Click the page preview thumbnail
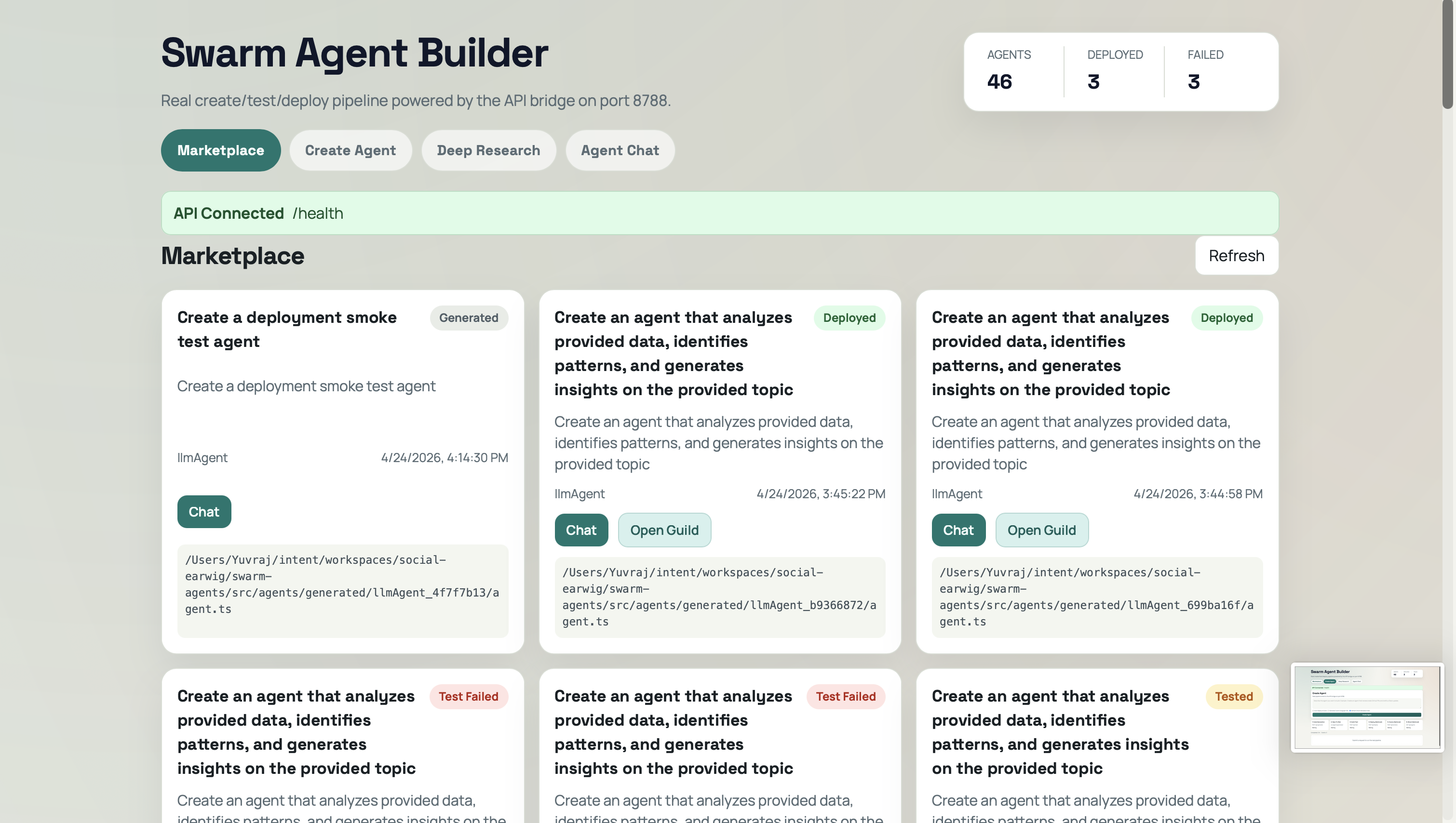The width and height of the screenshot is (1456, 823). click(x=1367, y=707)
